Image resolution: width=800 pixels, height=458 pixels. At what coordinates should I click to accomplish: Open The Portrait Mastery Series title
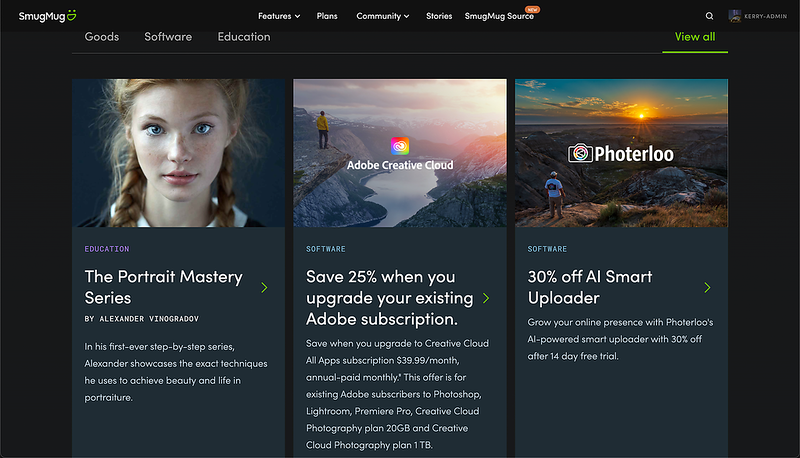(x=163, y=287)
